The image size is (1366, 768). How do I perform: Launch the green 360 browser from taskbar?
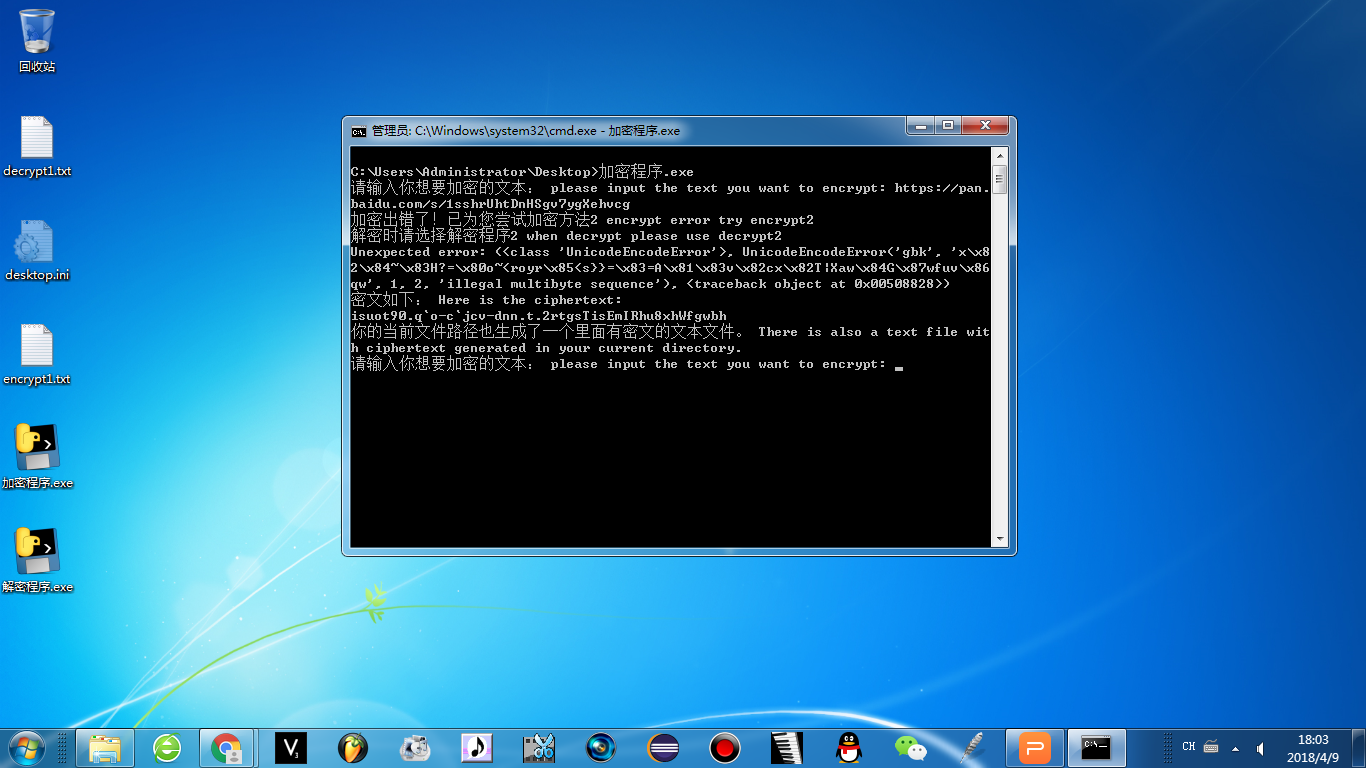pos(167,747)
